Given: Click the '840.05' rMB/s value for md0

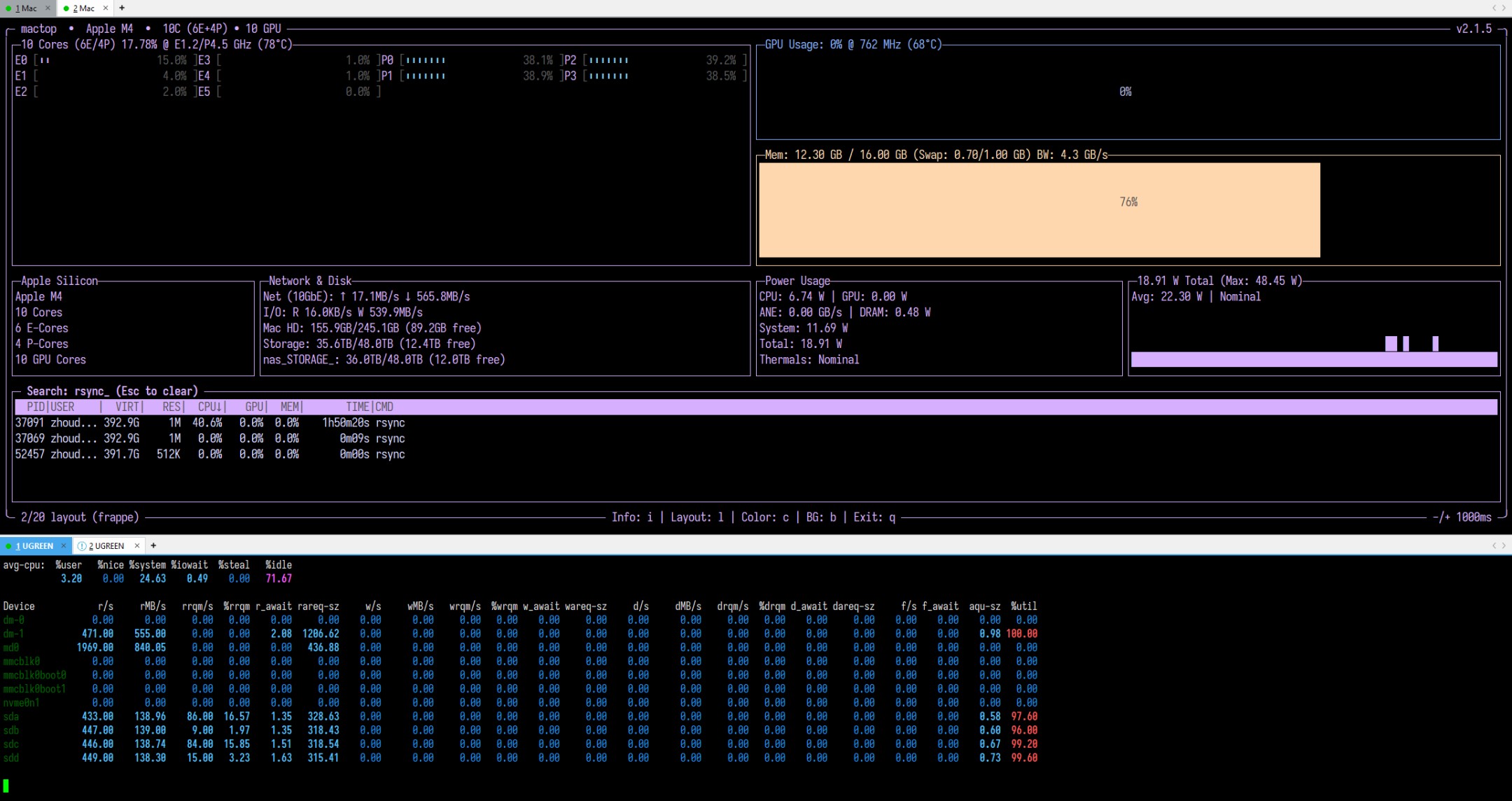Looking at the screenshot, I should 150,648.
